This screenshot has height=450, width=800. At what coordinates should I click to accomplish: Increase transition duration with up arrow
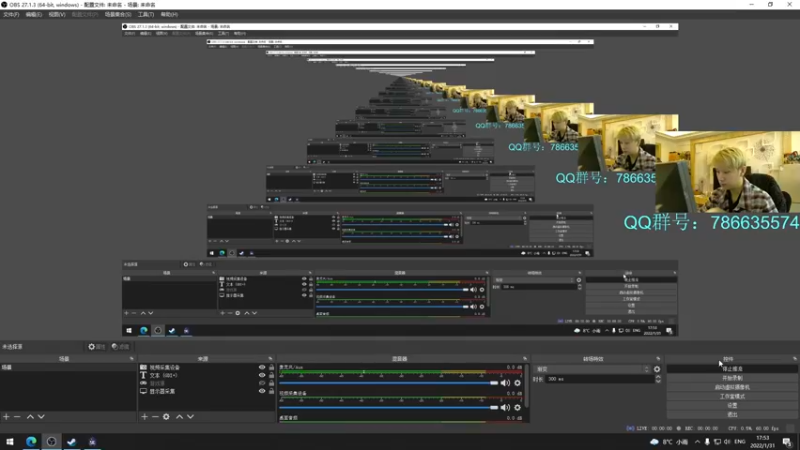658,377
